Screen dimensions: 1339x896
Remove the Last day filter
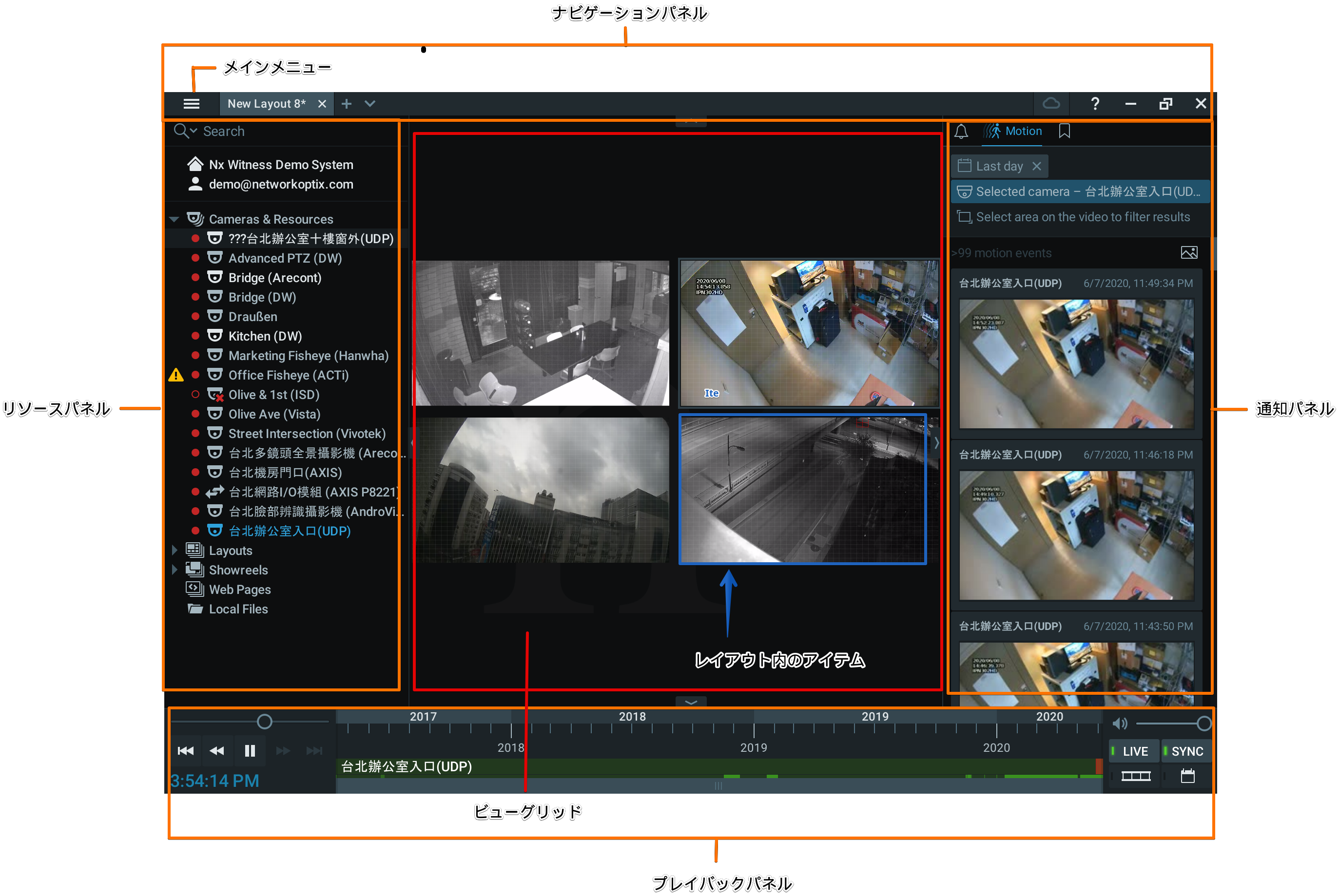[1037, 166]
